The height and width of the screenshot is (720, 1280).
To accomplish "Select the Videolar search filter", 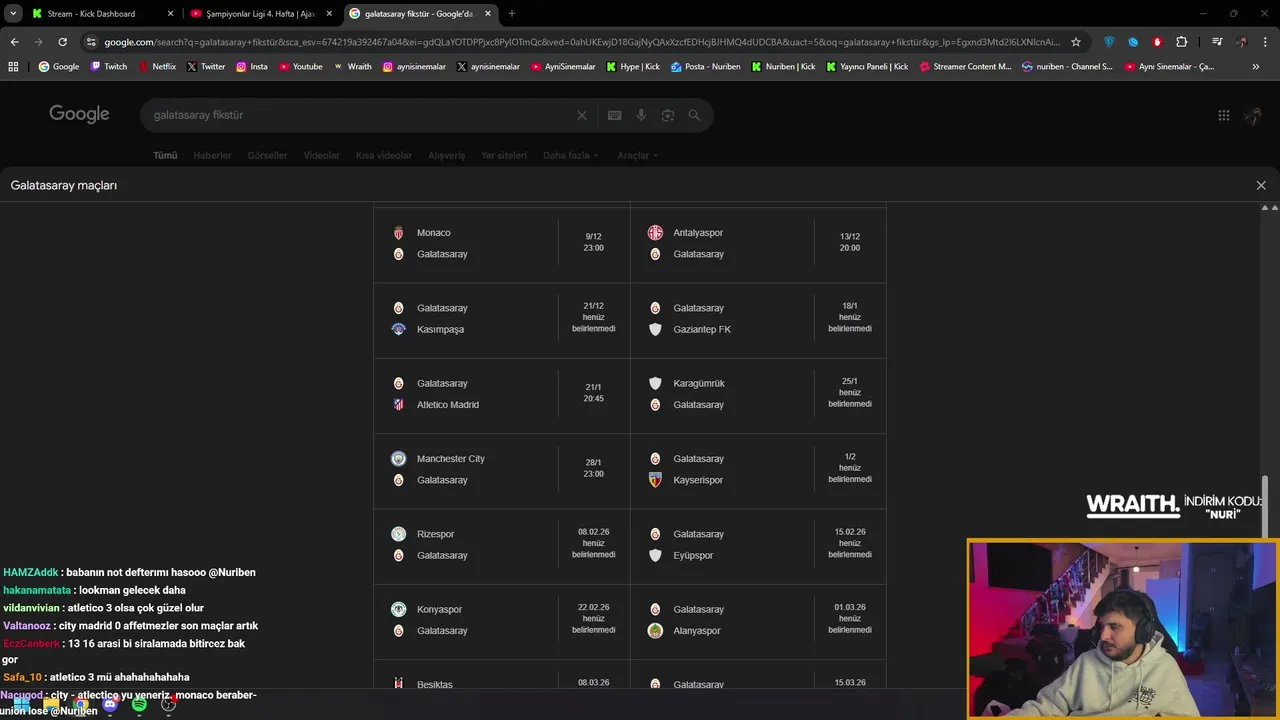I will [x=321, y=155].
